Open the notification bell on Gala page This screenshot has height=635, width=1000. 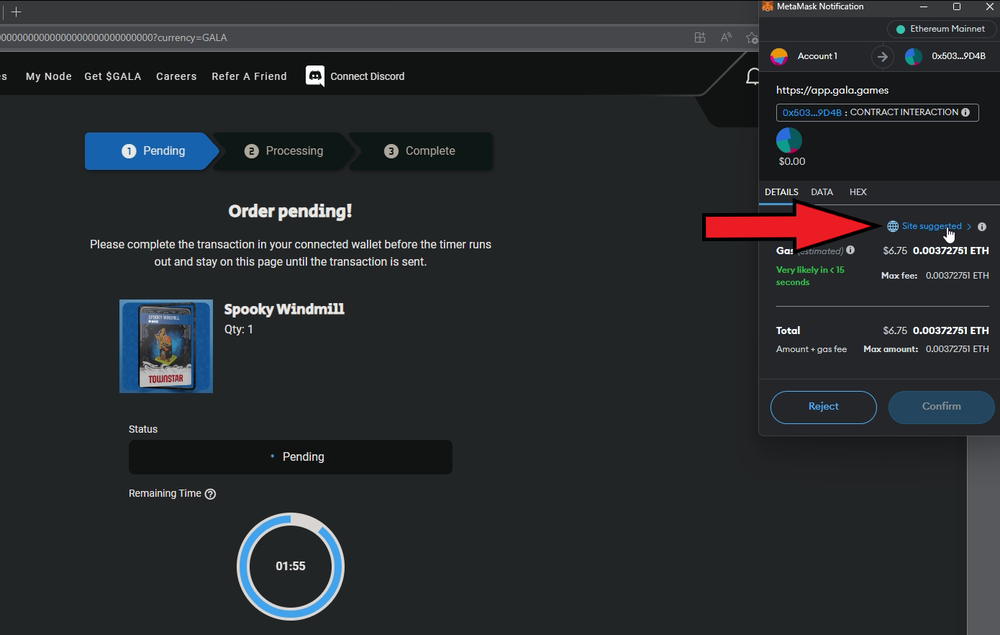[753, 77]
